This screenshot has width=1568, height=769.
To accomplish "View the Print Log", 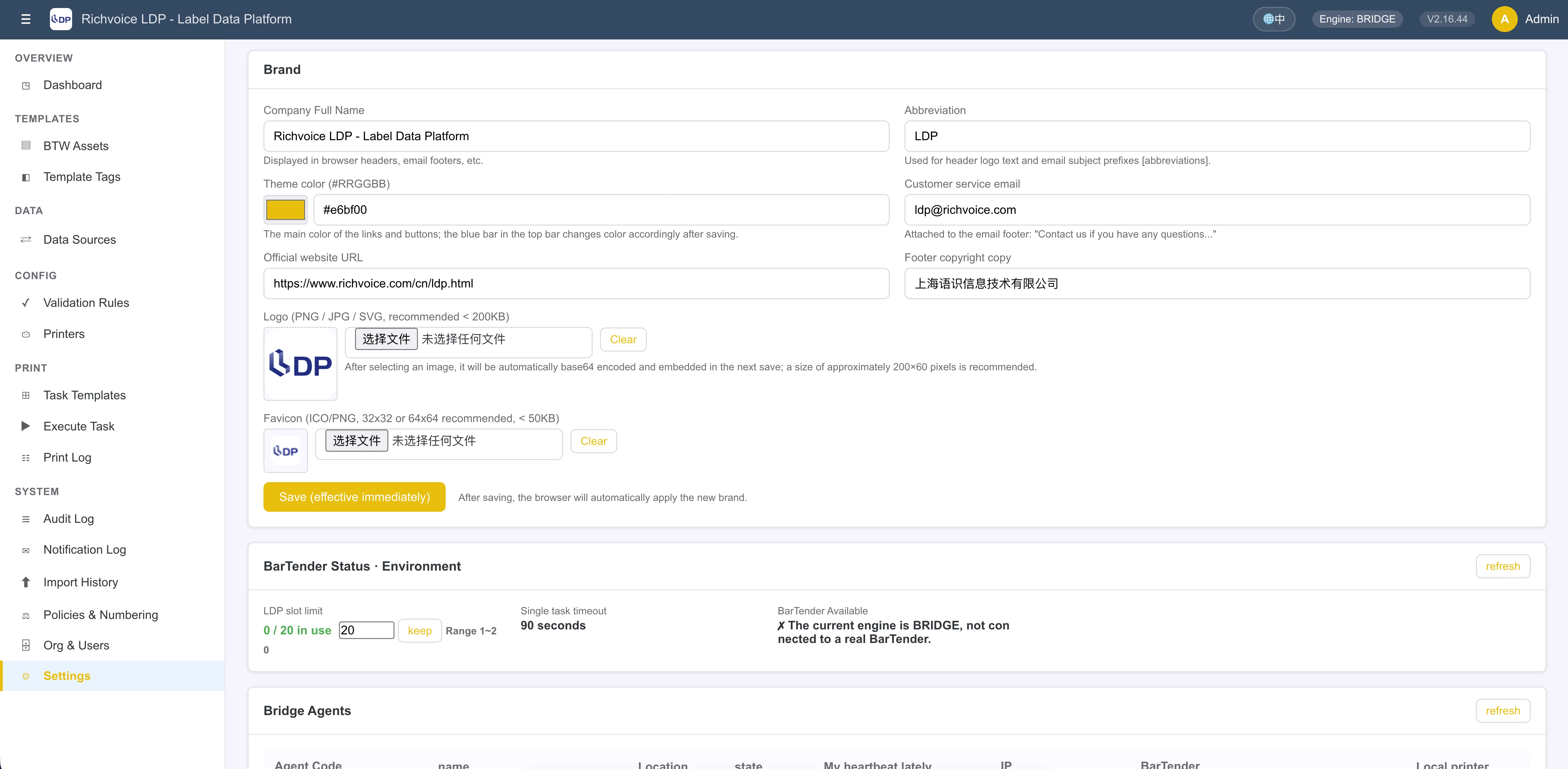I will (112, 458).
